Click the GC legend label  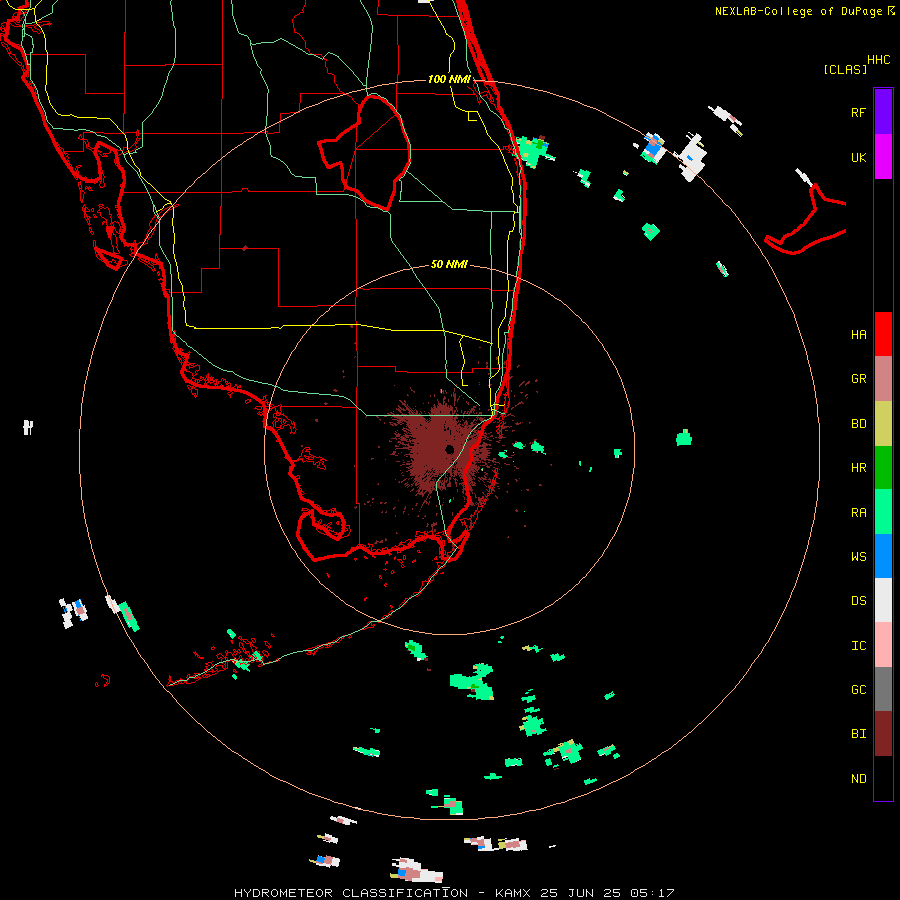(x=858, y=689)
